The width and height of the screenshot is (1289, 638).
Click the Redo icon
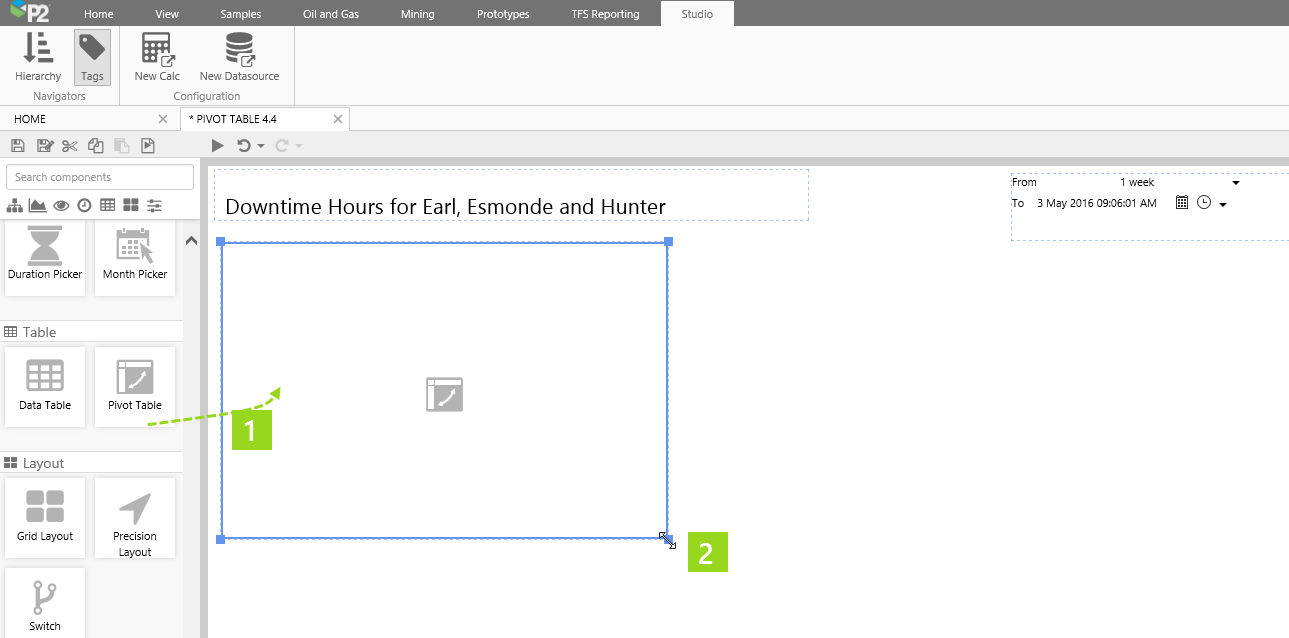tap(282, 146)
